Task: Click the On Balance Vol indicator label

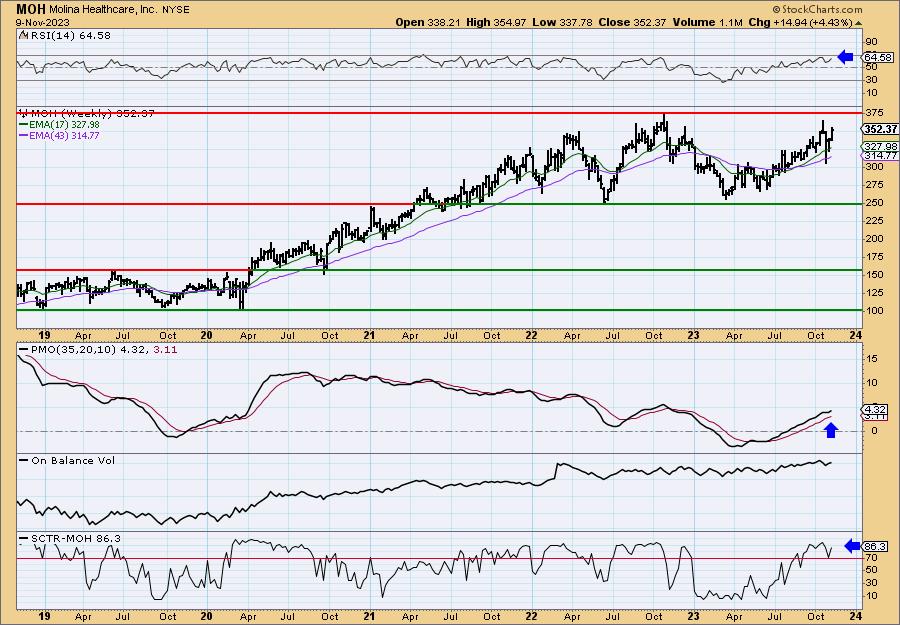Action: [x=73, y=460]
